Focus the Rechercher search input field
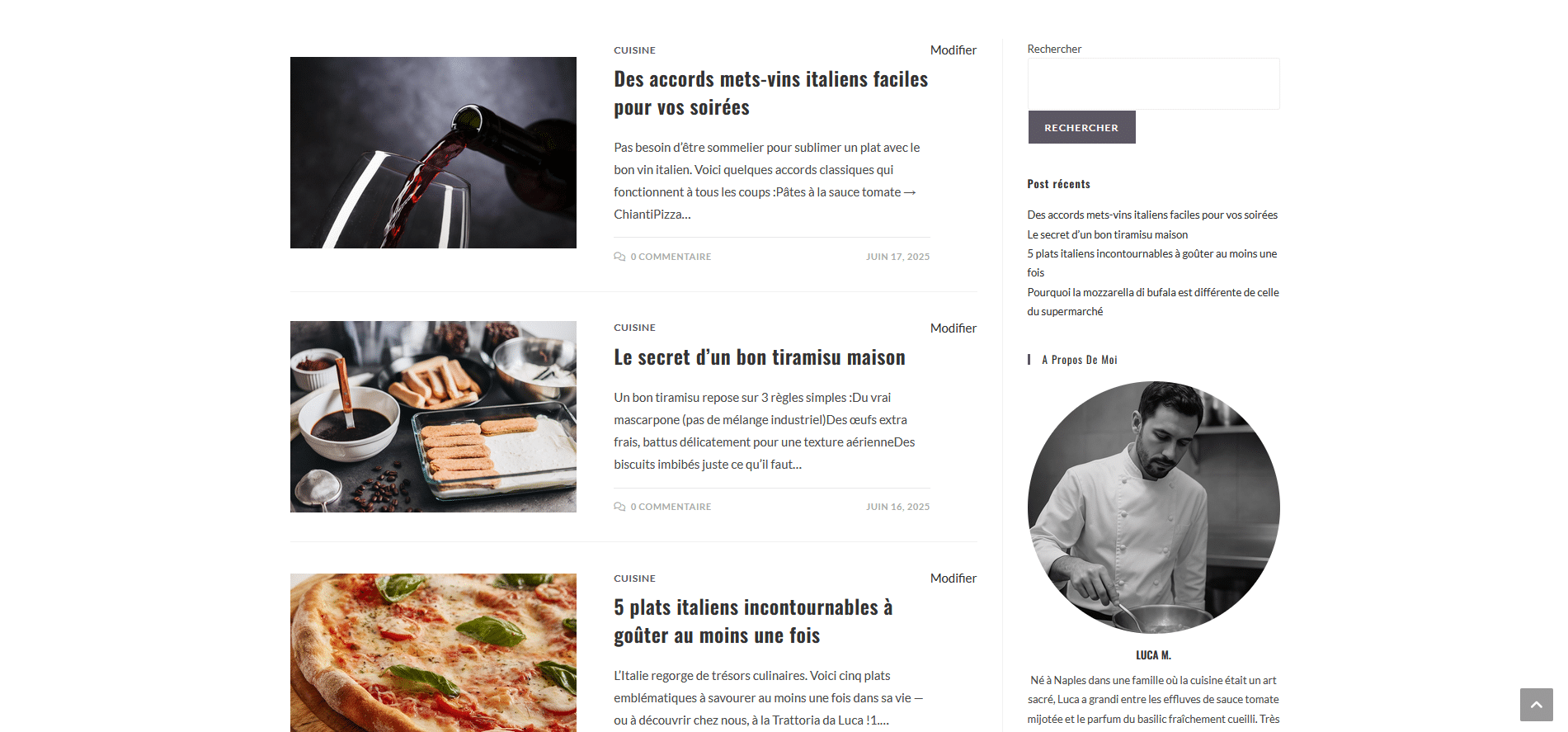The image size is (1568, 732). 1153,83
